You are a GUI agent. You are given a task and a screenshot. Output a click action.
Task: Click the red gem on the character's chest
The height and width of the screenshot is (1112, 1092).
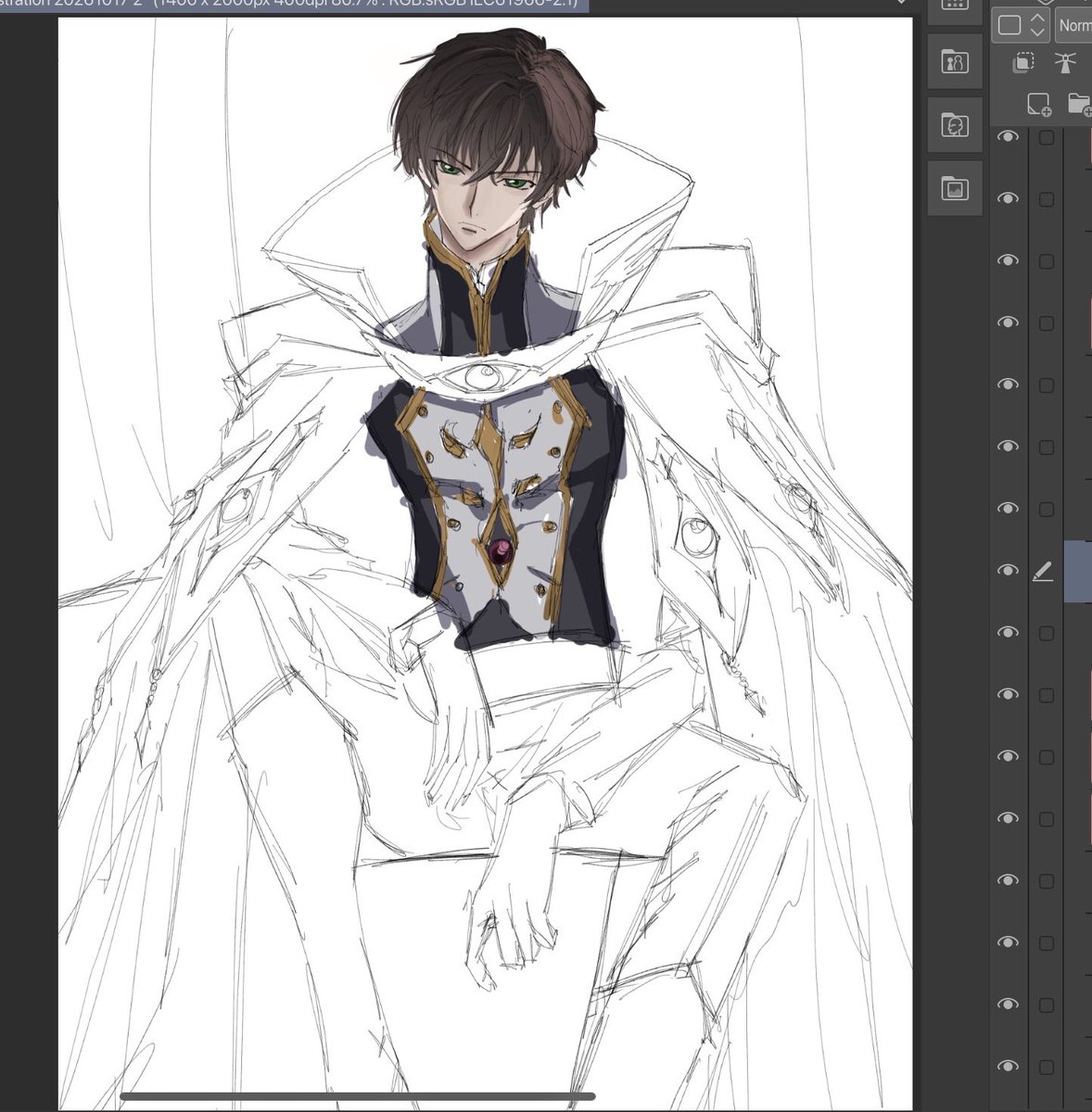point(501,554)
